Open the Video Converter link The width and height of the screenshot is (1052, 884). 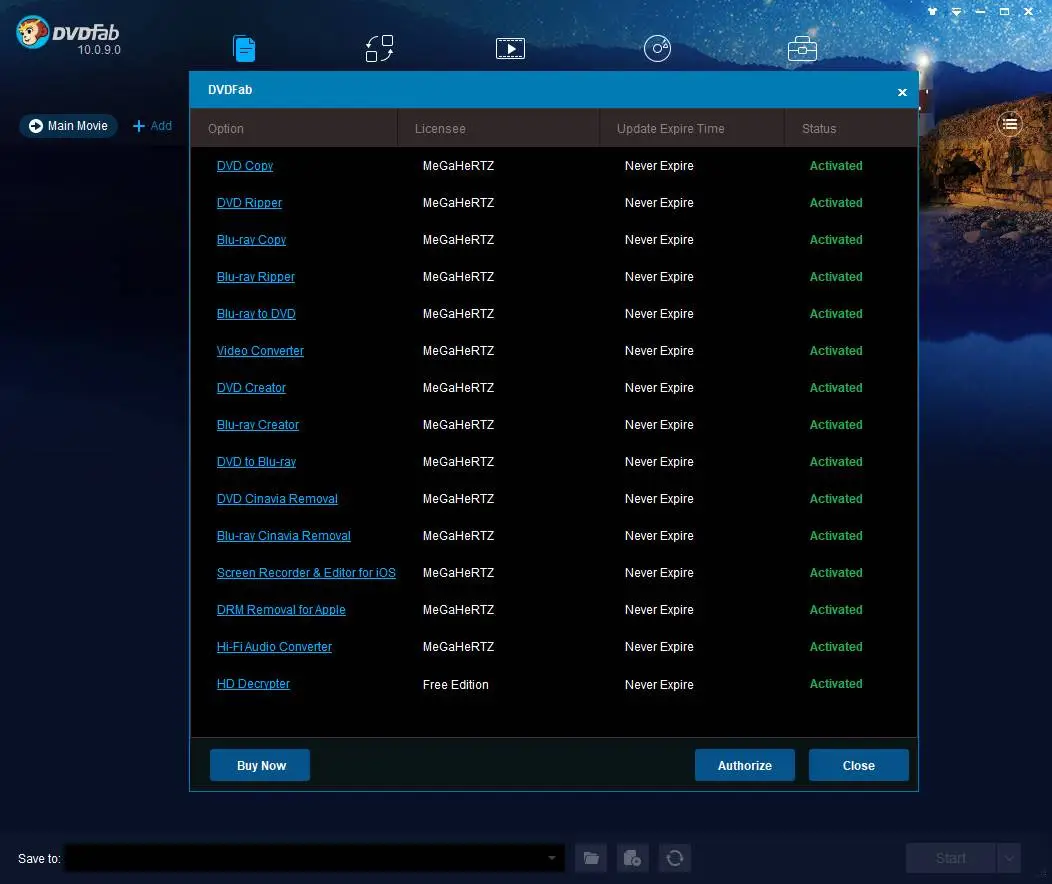[x=260, y=350]
